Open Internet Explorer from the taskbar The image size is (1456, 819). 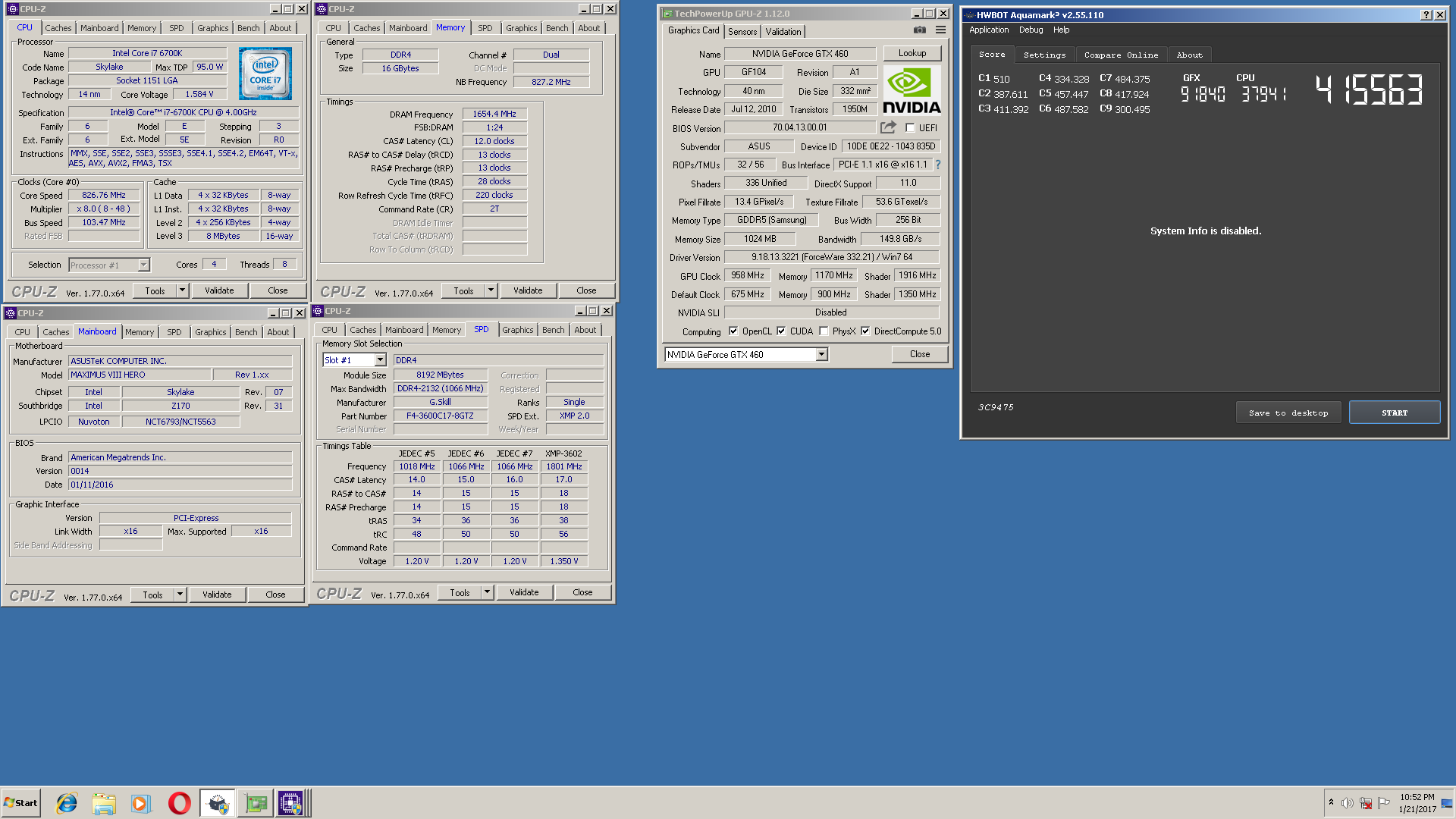click(67, 803)
